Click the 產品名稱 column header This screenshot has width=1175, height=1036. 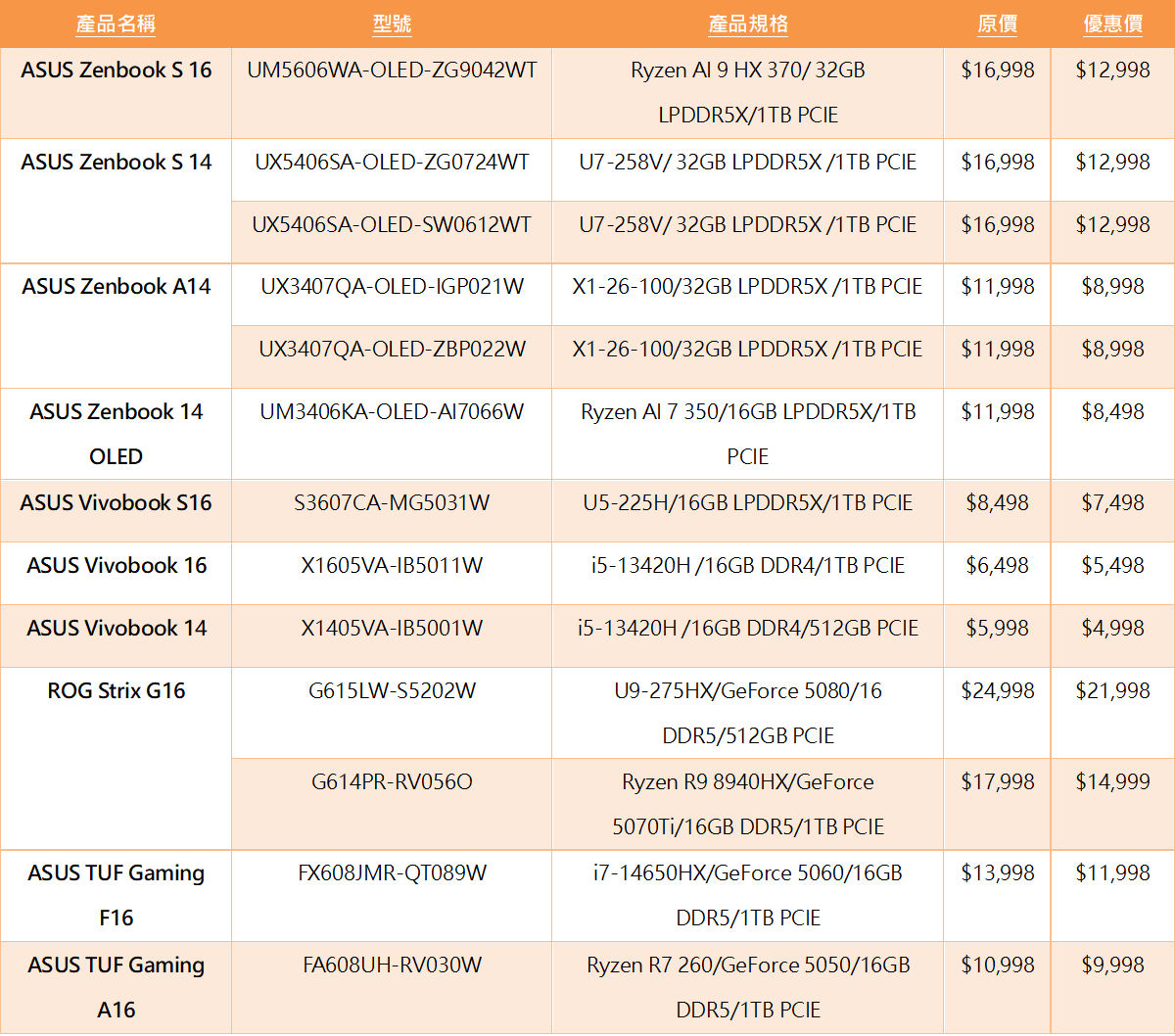click(116, 24)
